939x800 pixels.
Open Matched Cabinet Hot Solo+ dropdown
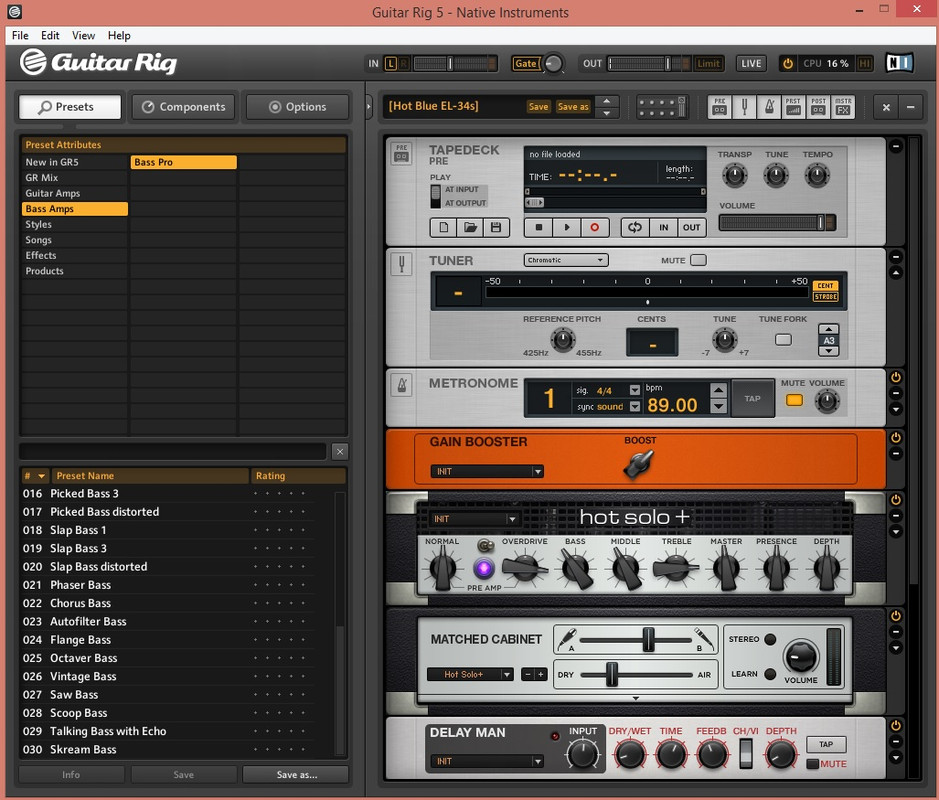tap(470, 674)
